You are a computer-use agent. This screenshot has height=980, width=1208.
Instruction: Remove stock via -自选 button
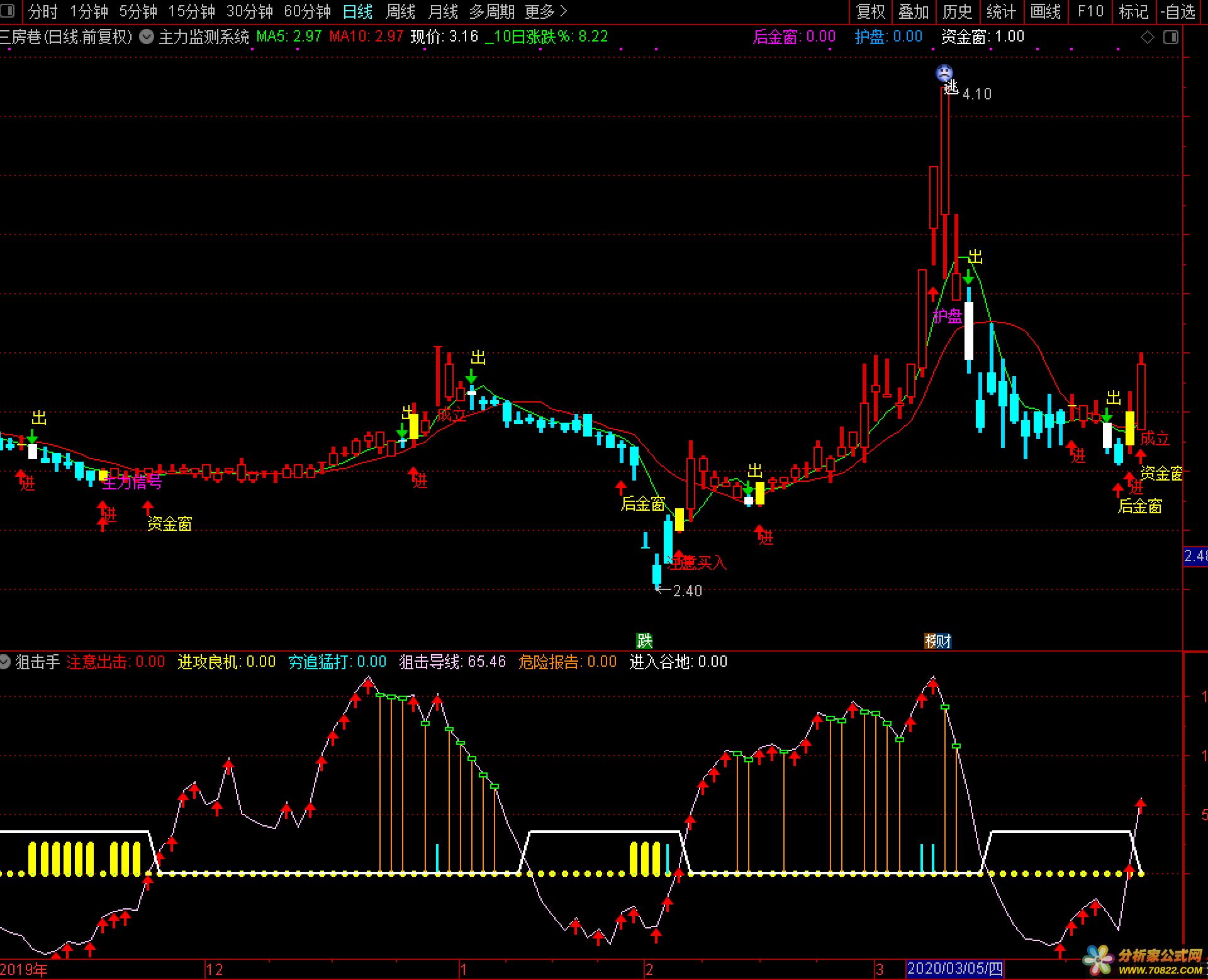(x=1178, y=11)
